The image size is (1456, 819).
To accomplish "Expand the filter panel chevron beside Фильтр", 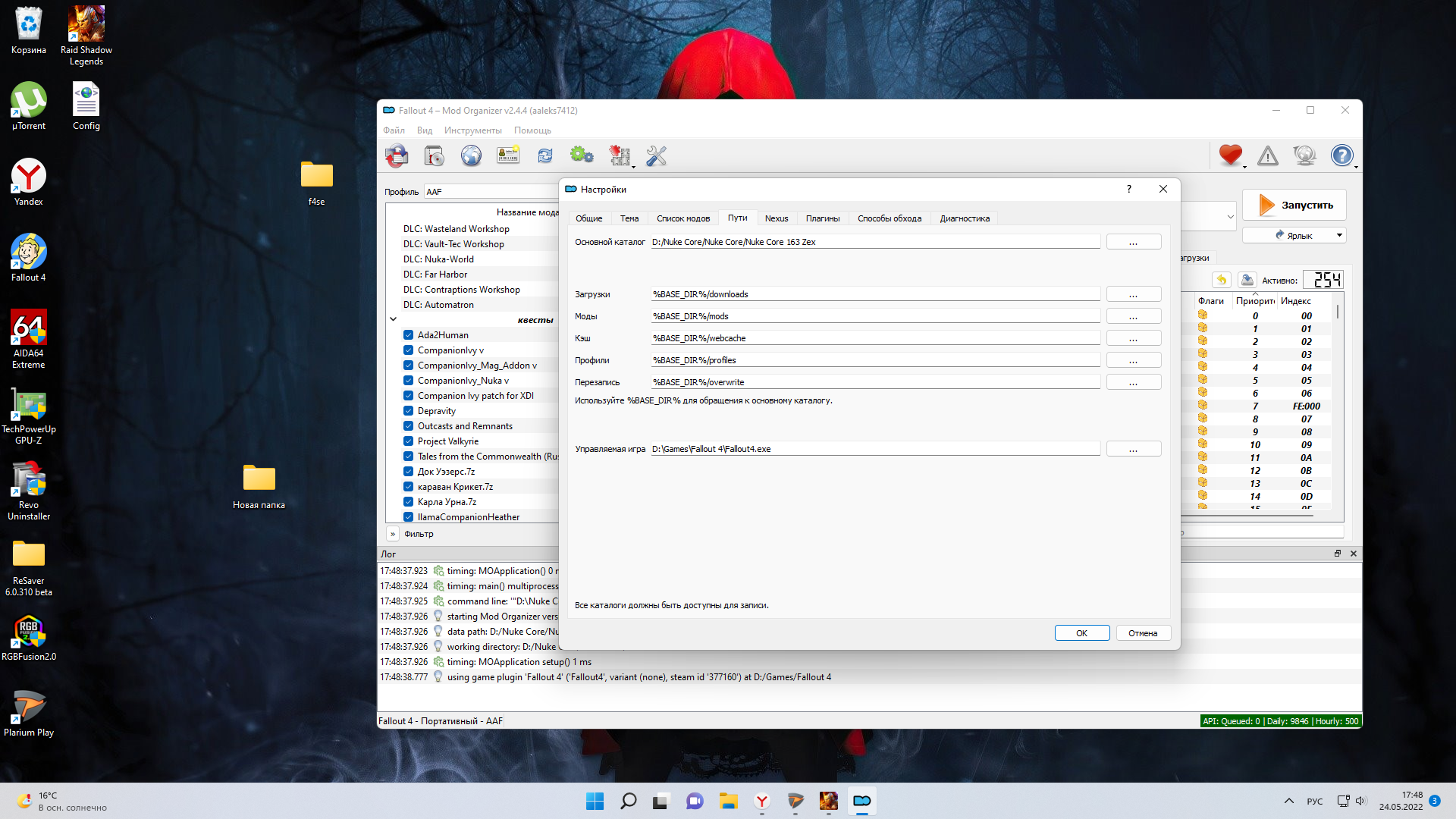I will [393, 534].
